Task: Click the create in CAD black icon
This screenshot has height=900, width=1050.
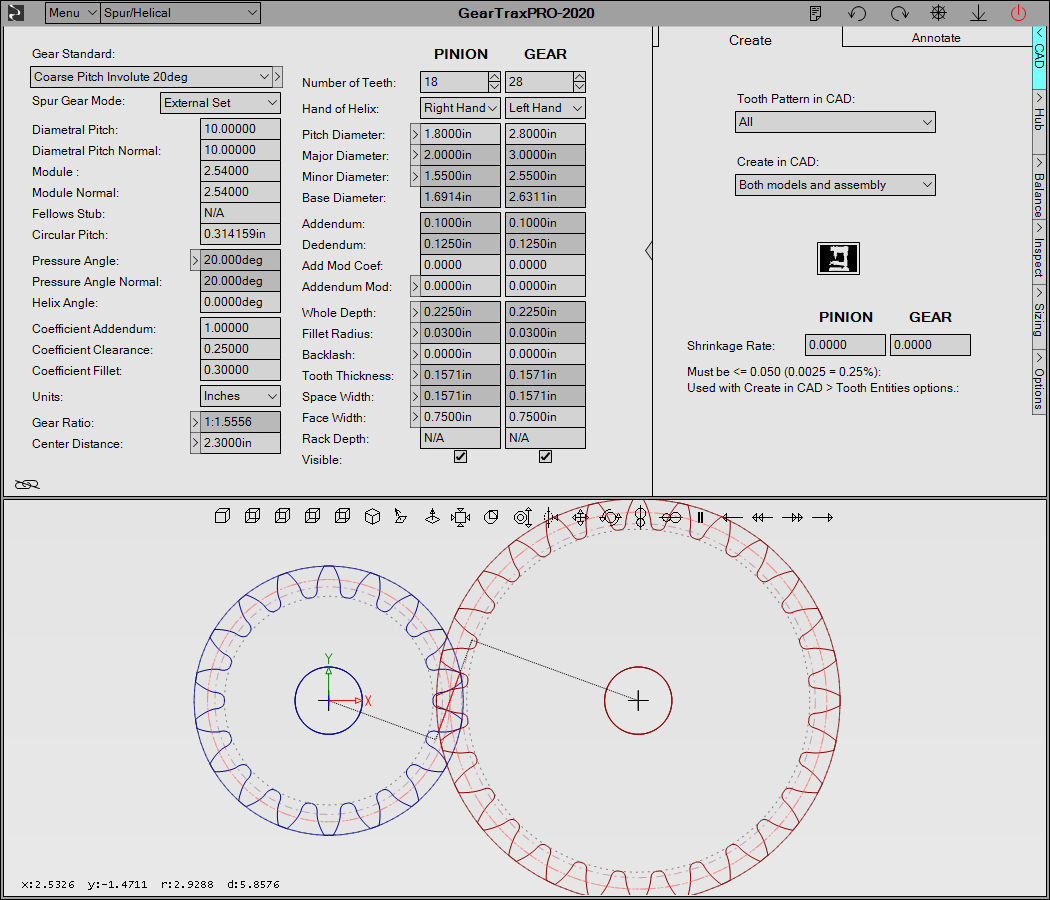Action: coord(838,258)
